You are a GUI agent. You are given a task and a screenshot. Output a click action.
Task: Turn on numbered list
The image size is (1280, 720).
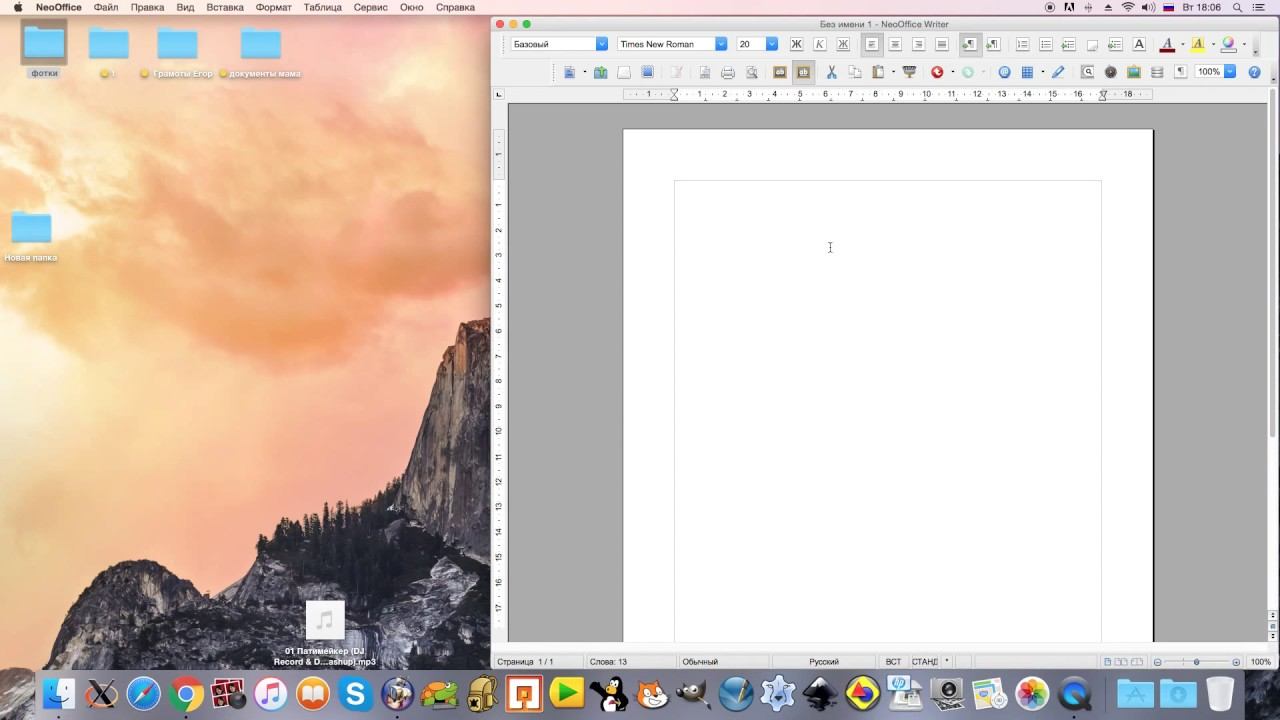tap(1022, 44)
